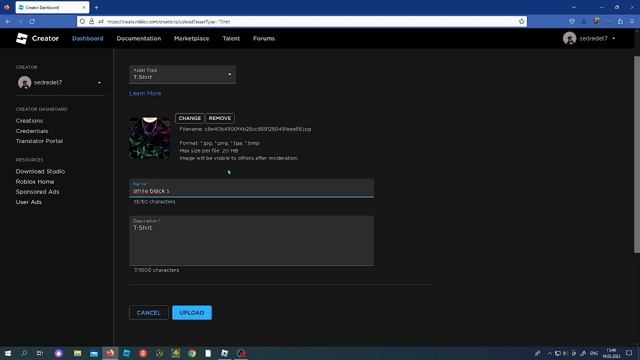Open Credentials in the sidebar
This screenshot has width=640, height=360.
(32, 131)
